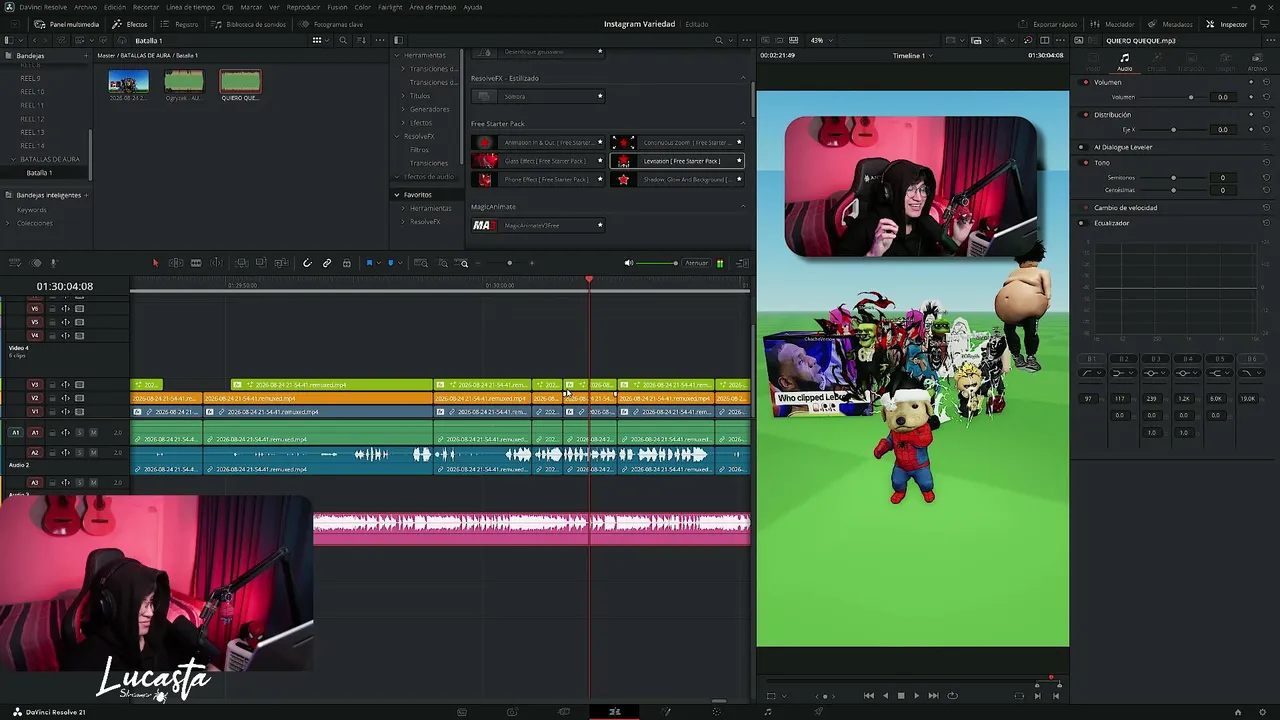Adjust the Semitonos slider handle

tap(1173, 178)
